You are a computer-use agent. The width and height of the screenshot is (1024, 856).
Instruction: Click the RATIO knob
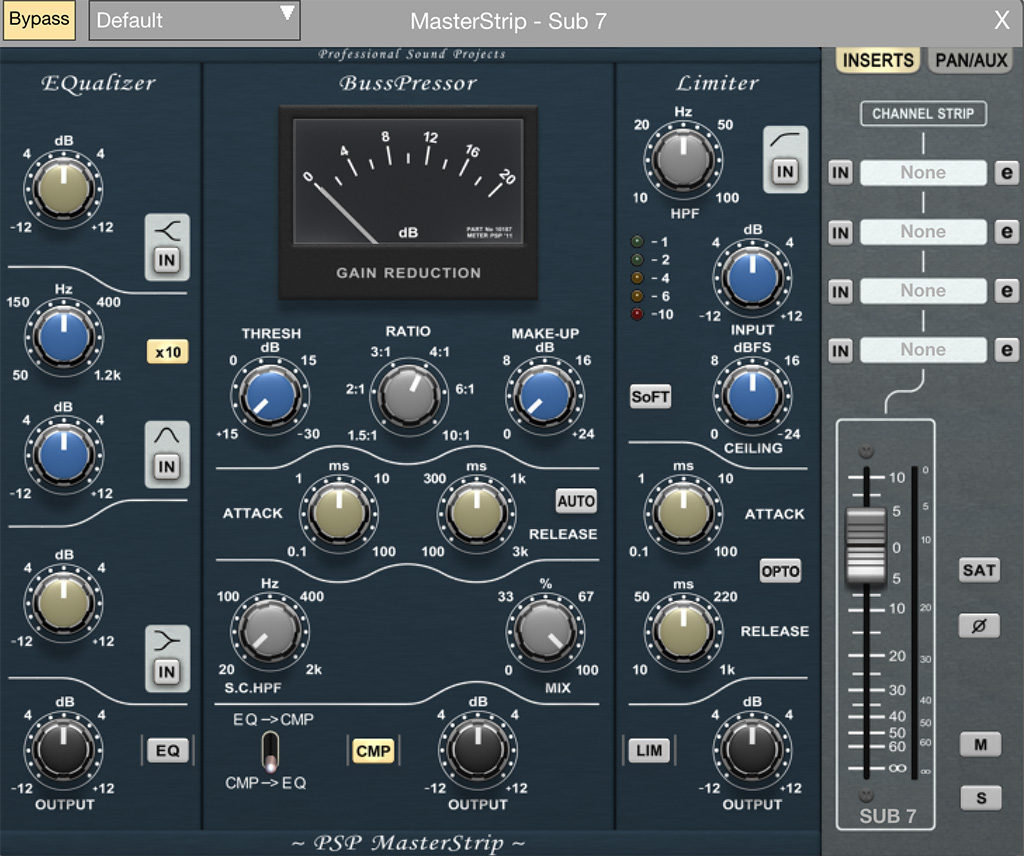click(x=409, y=395)
